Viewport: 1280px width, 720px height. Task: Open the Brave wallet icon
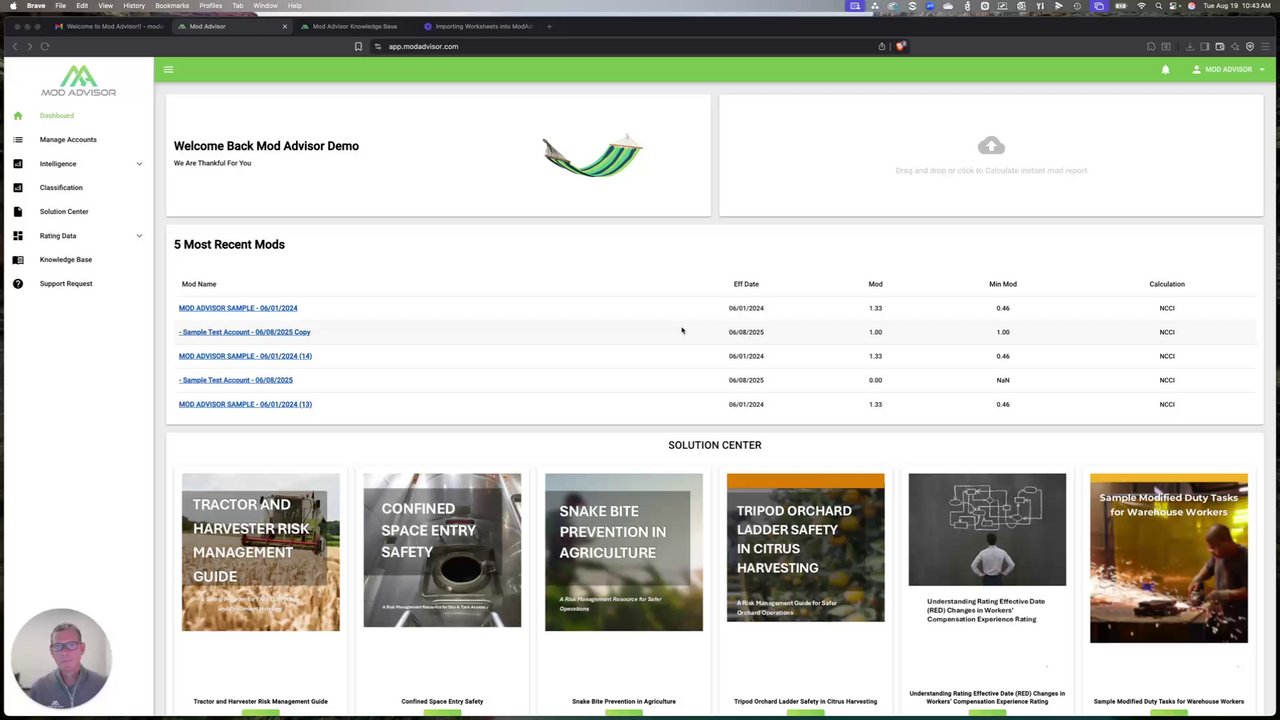coord(1220,46)
